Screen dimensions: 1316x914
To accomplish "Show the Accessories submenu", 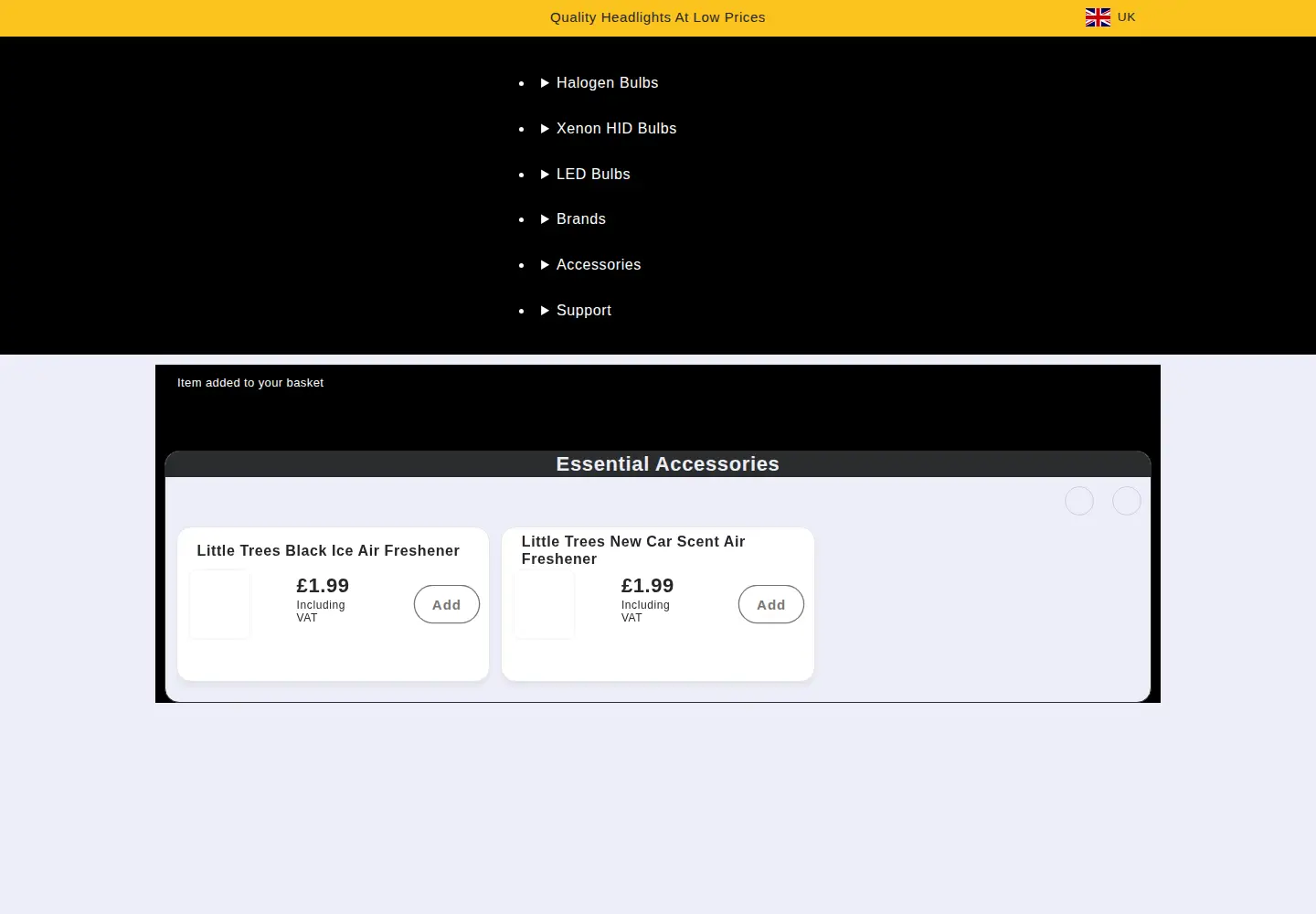I will tap(590, 265).
